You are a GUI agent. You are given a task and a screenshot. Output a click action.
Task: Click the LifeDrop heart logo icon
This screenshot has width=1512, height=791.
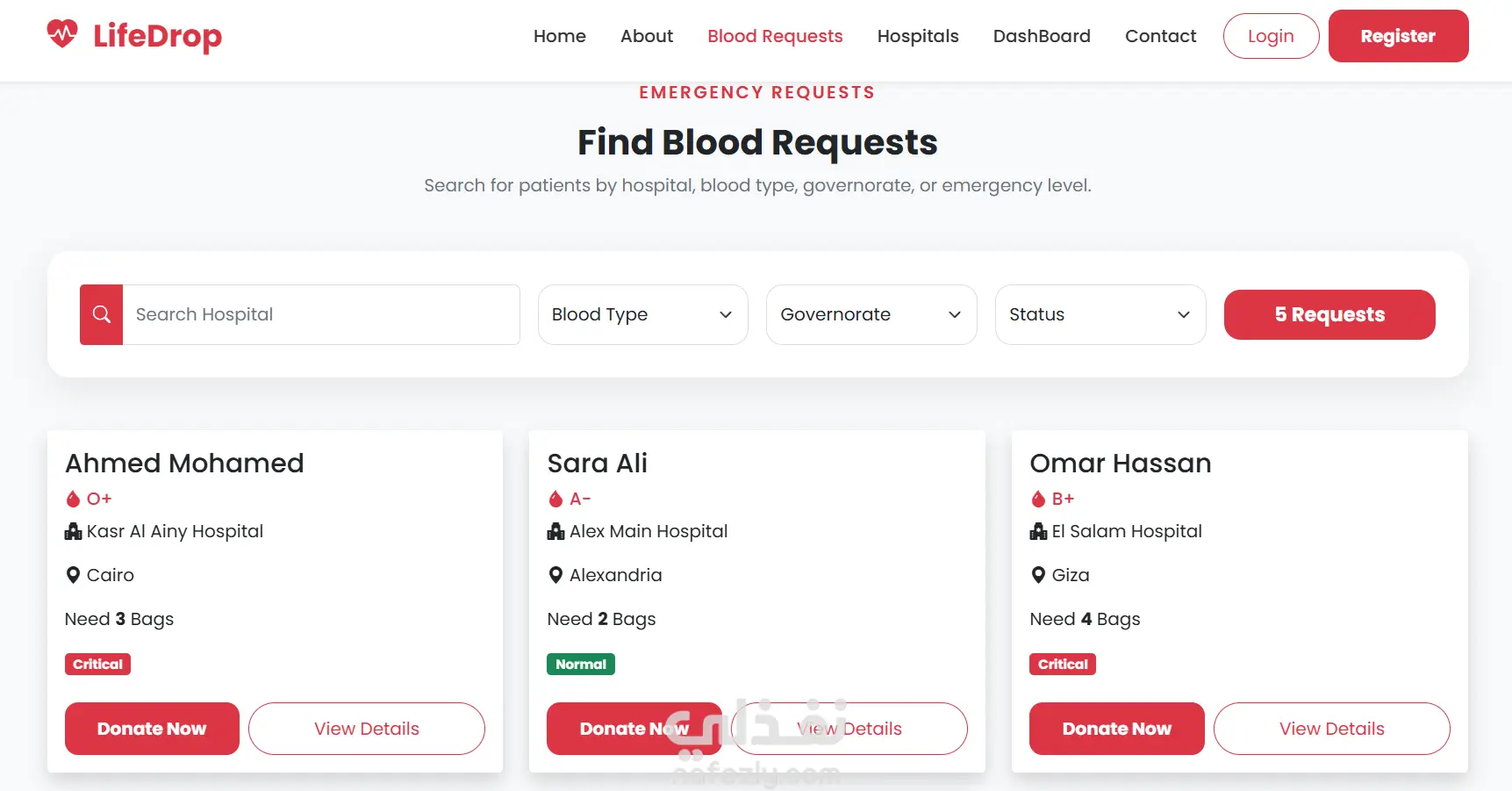tap(62, 34)
